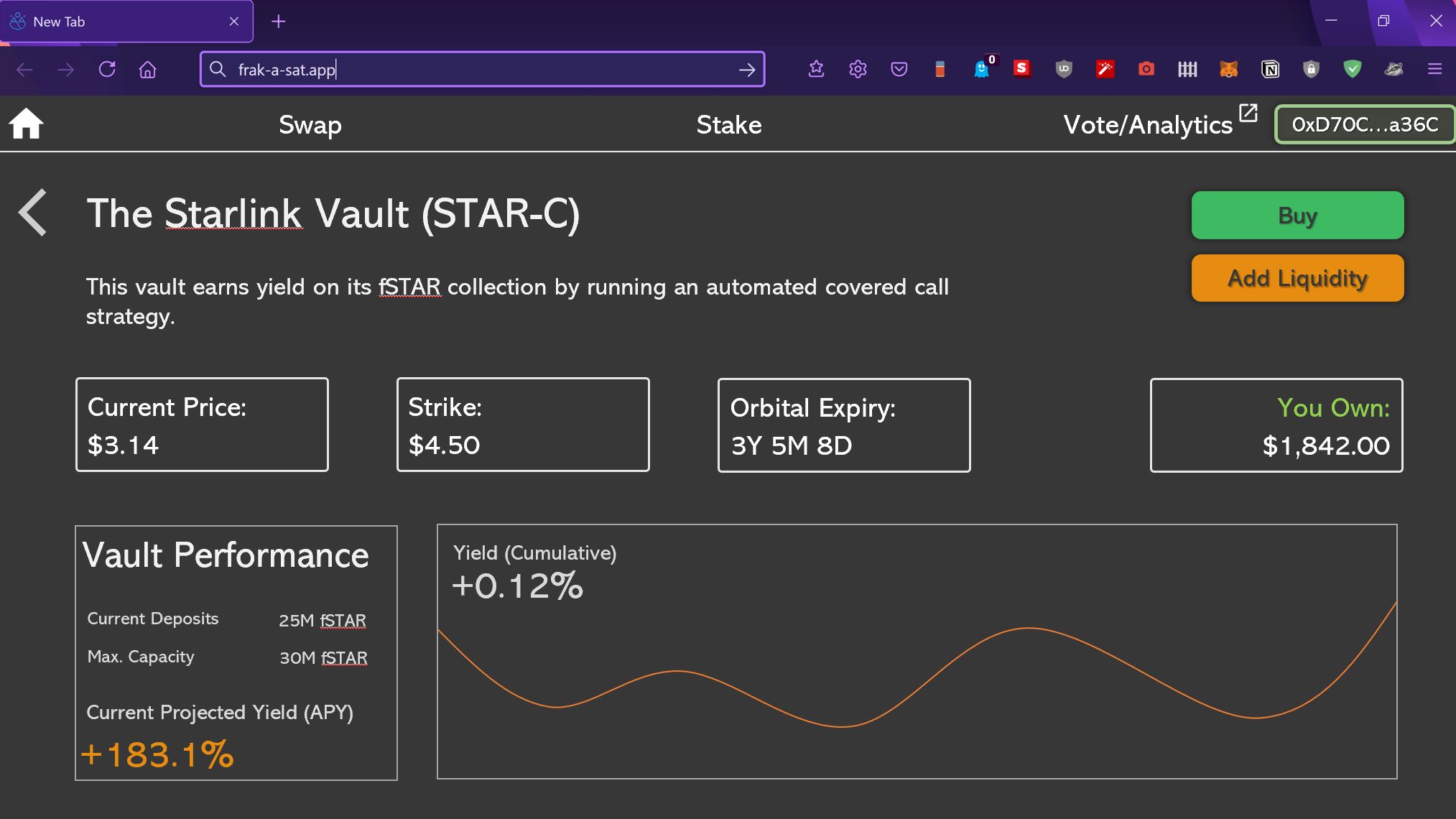Open the Vote/Analytics section
Viewport: 1456px width, 819px height.
point(1148,125)
